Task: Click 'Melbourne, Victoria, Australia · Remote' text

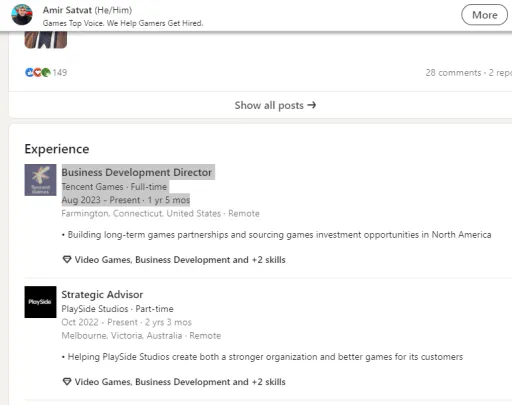Action: tap(141, 335)
